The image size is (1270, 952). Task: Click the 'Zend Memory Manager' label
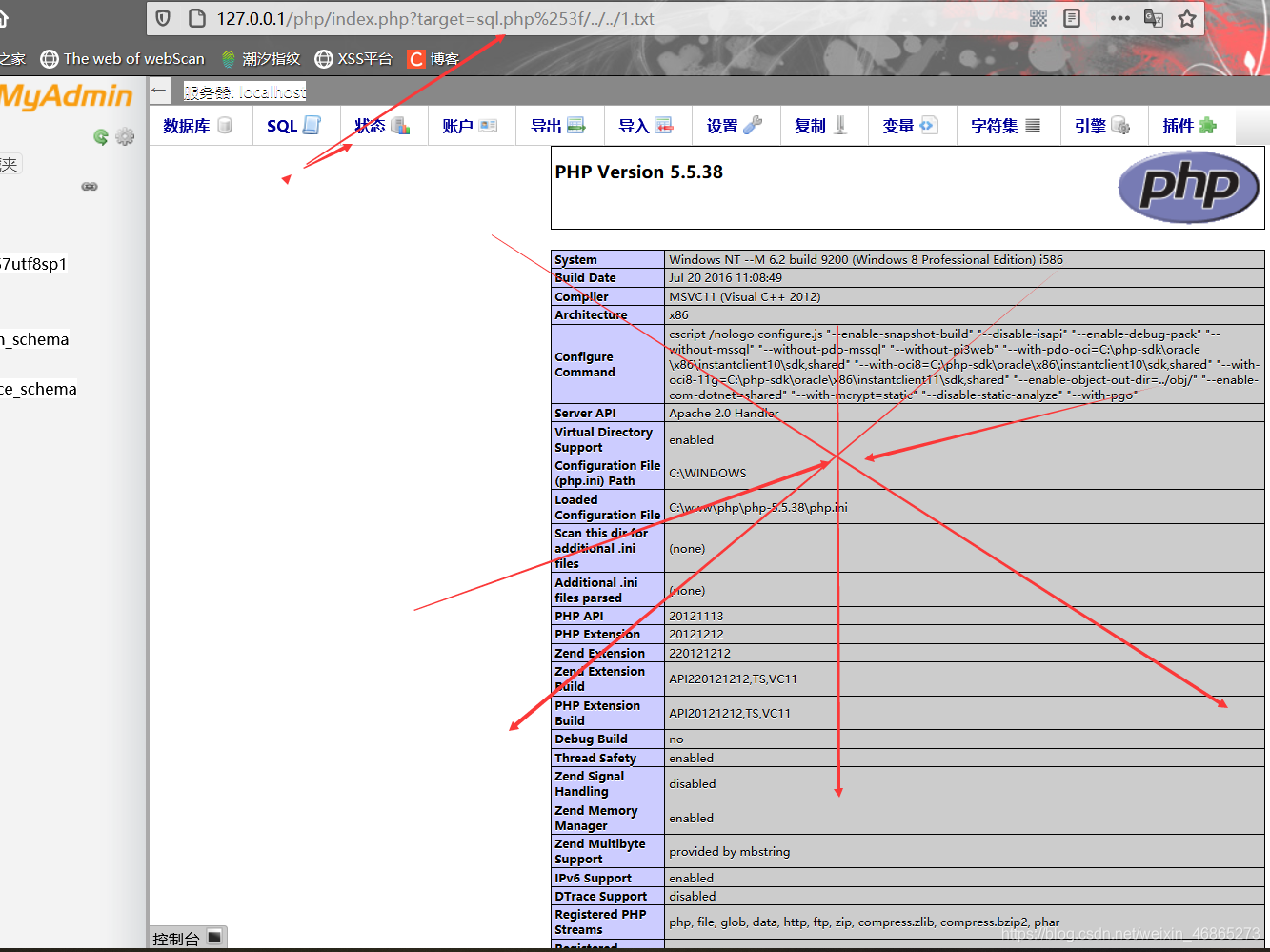[596, 818]
